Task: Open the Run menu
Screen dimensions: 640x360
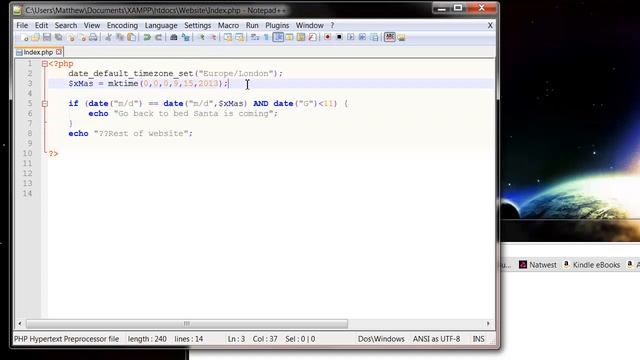Action: pyautogui.click(x=252, y=25)
